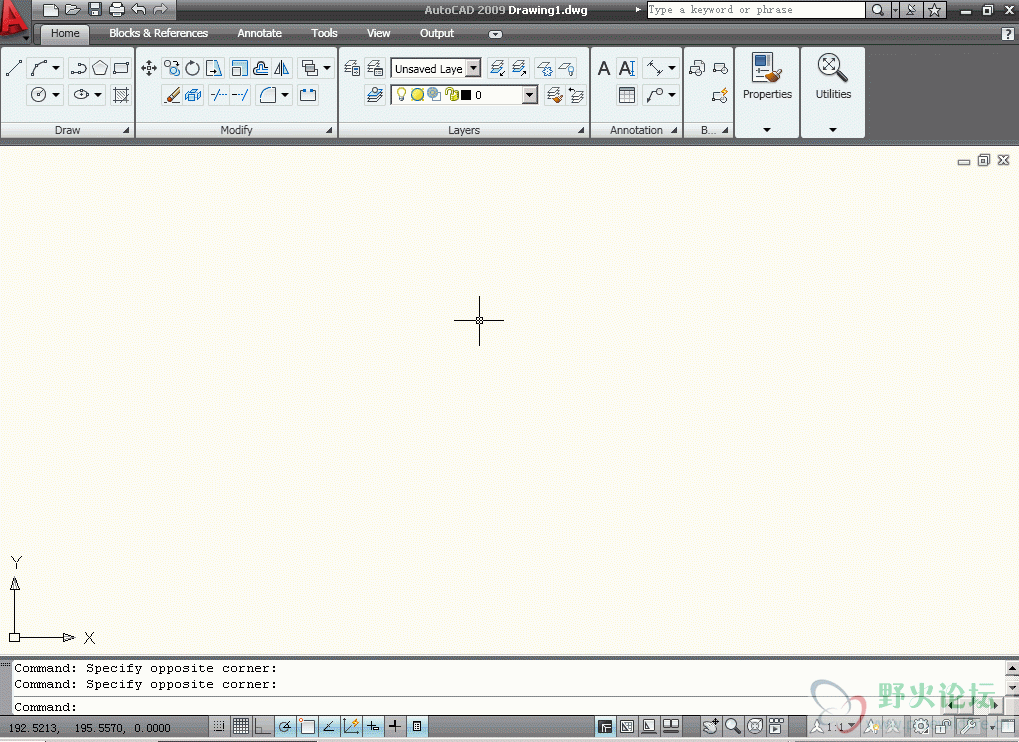The height and width of the screenshot is (742, 1019).
Task: Toggle Snap Mode in status bar
Action: pyautogui.click(x=219, y=726)
